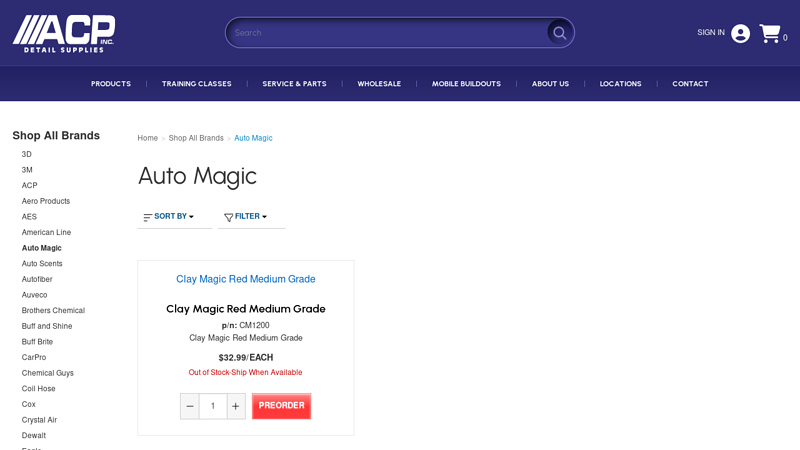Open the CONTACT menu item
The height and width of the screenshot is (450, 800).
[x=690, y=84]
